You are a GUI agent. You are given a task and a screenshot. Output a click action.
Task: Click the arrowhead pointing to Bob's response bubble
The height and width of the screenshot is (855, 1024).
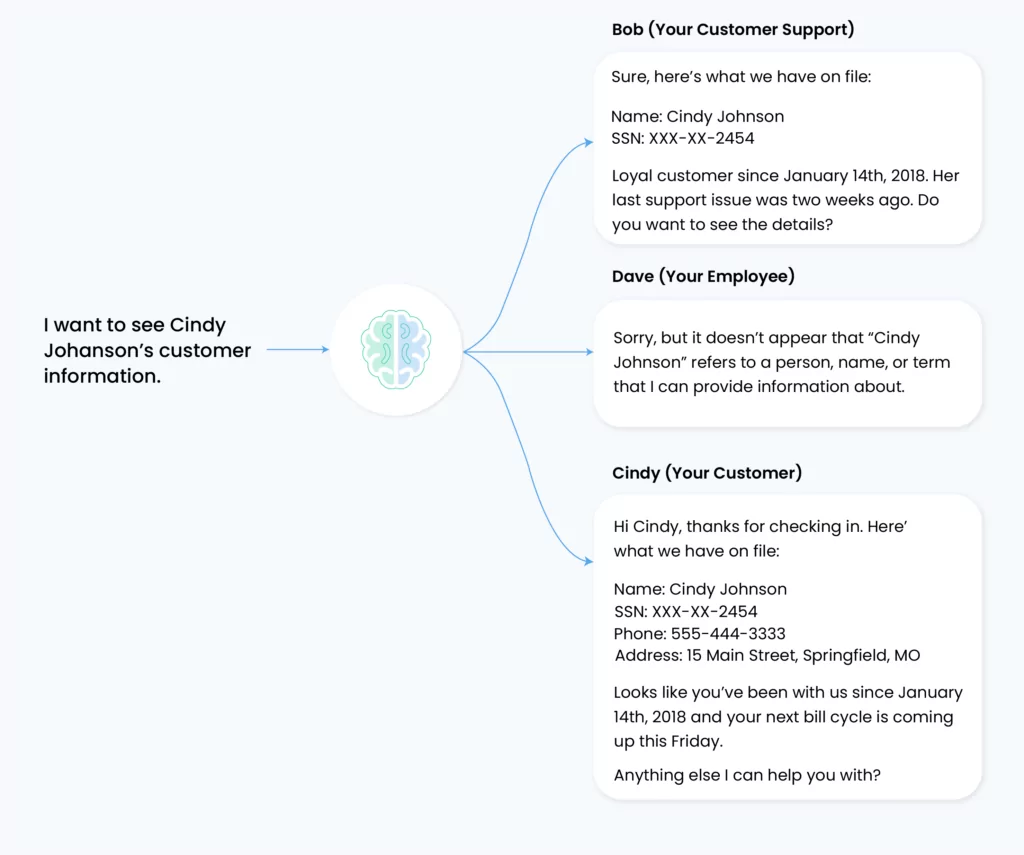(x=588, y=142)
